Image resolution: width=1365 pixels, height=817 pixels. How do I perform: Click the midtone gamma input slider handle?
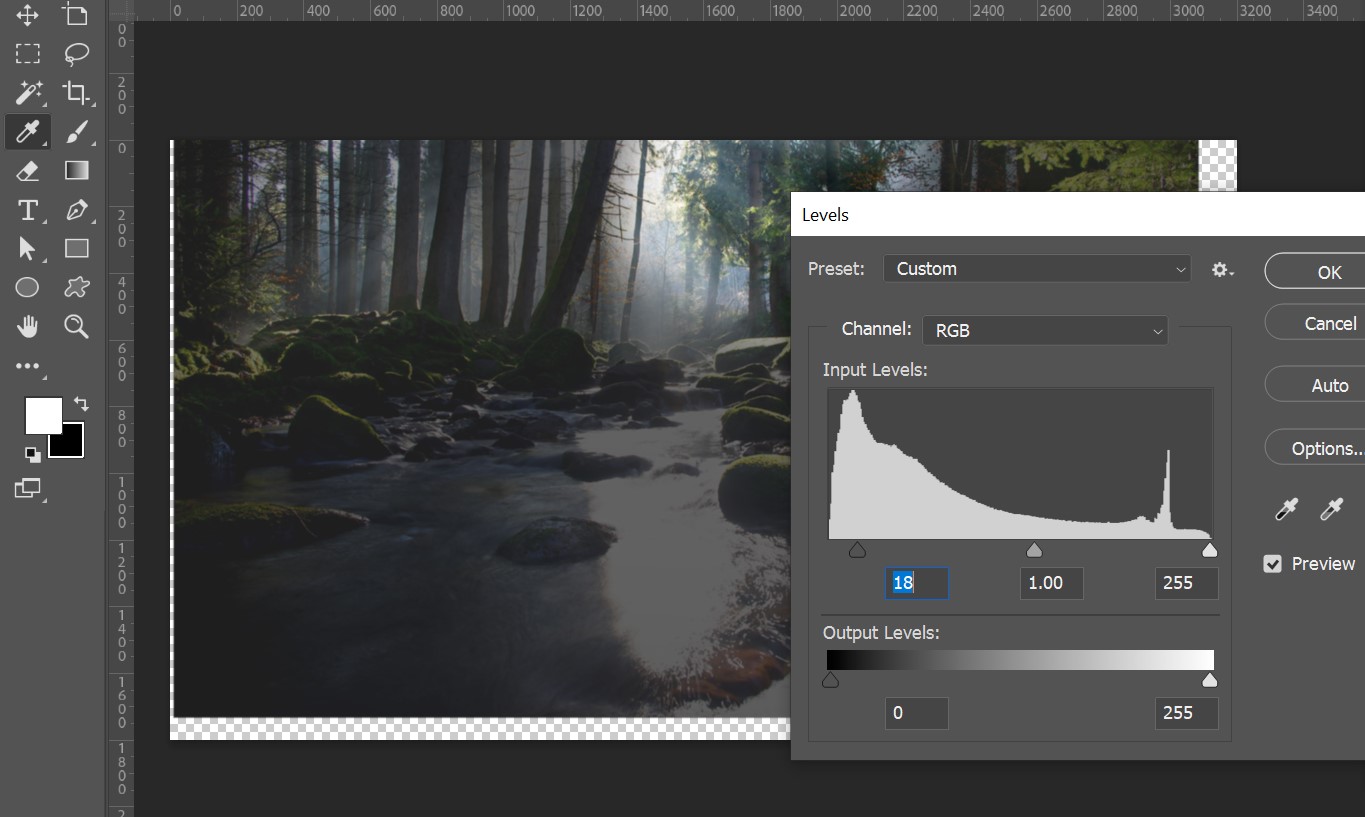pyautogui.click(x=1035, y=551)
